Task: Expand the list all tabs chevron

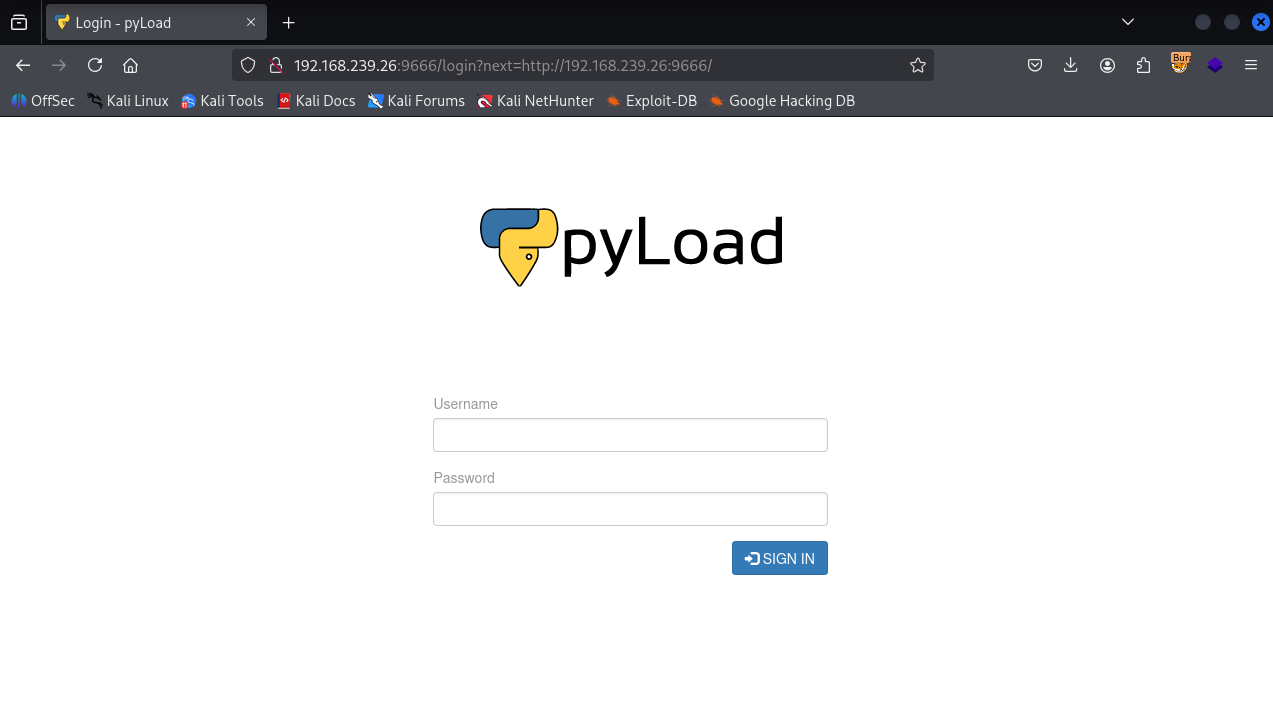Action: (x=1127, y=22)
